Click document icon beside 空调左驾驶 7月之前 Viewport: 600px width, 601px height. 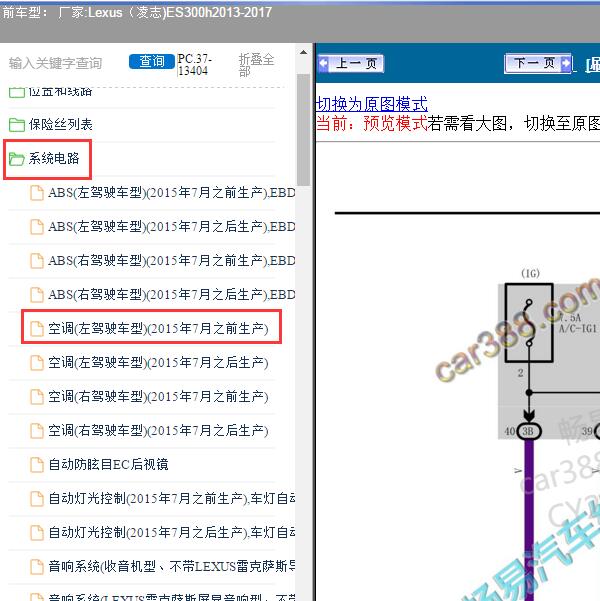(37, 329)
